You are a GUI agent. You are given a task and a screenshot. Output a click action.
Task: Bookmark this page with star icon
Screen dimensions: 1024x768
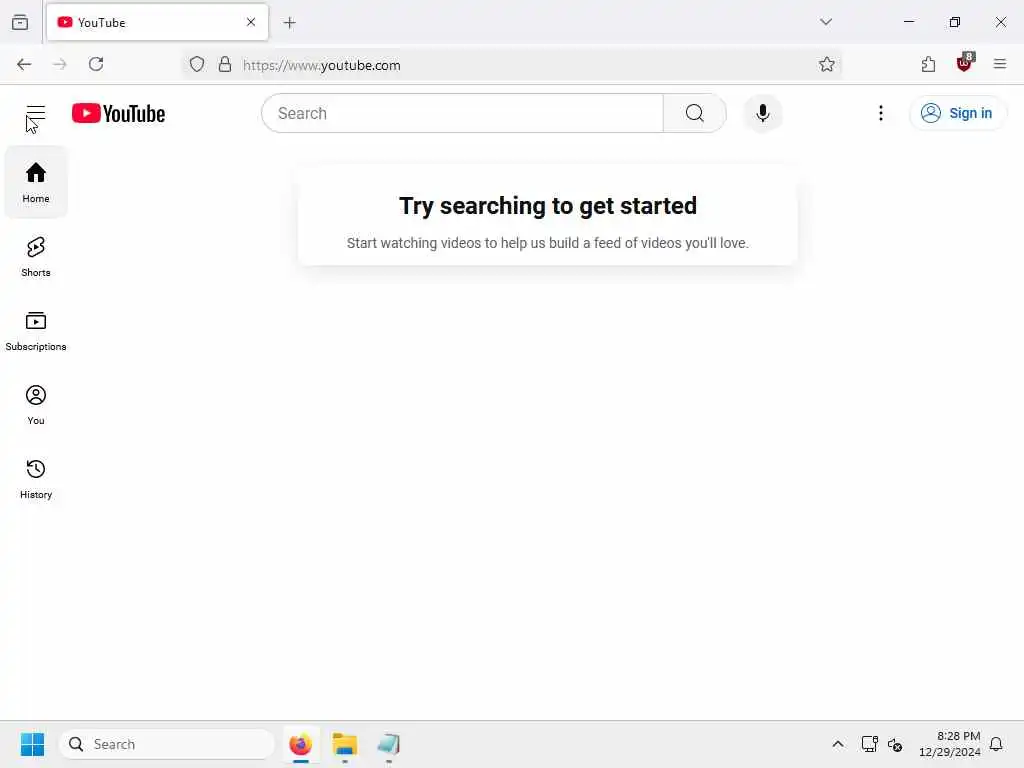[826, 64]
